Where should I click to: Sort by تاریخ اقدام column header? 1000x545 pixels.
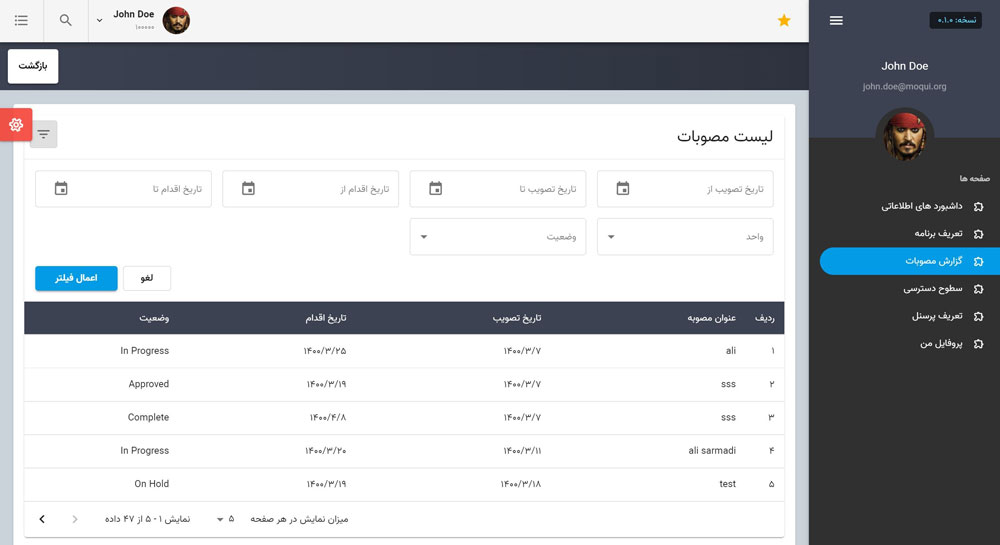click(325, 318)
